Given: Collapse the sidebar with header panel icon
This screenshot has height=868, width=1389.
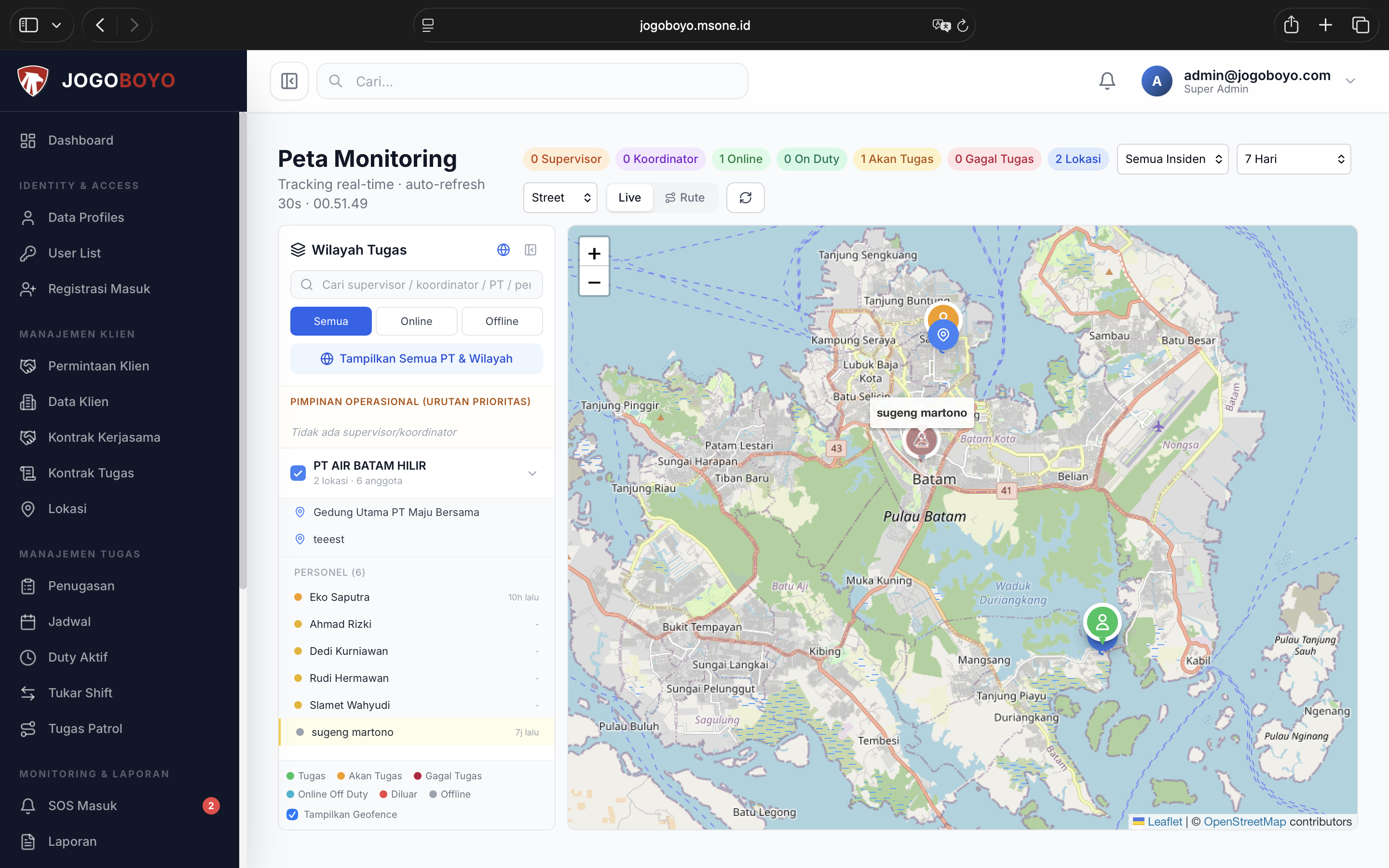Looking at the screenshot, I should [289, 81].
